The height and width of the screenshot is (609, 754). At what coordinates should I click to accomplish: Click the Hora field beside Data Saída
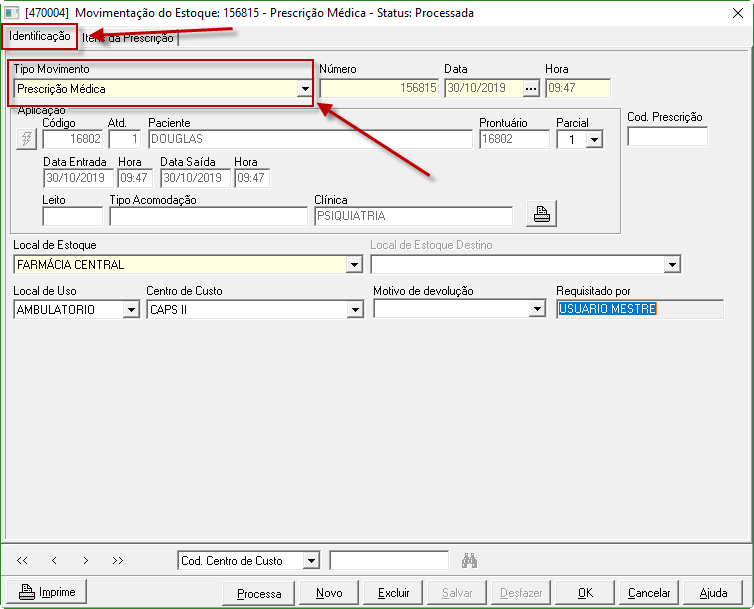pos(252,178)
